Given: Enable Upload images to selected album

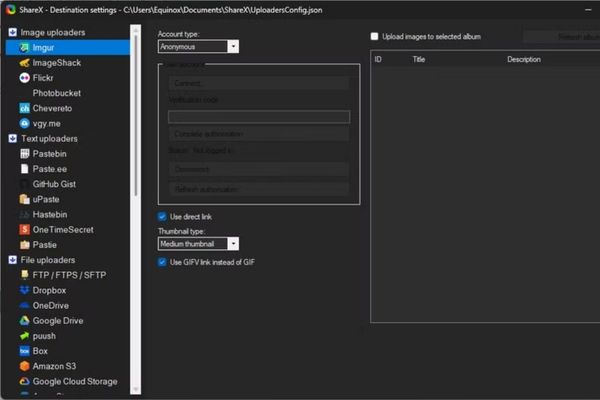Looking at the screenshot, I should click(x=375, y=36).
